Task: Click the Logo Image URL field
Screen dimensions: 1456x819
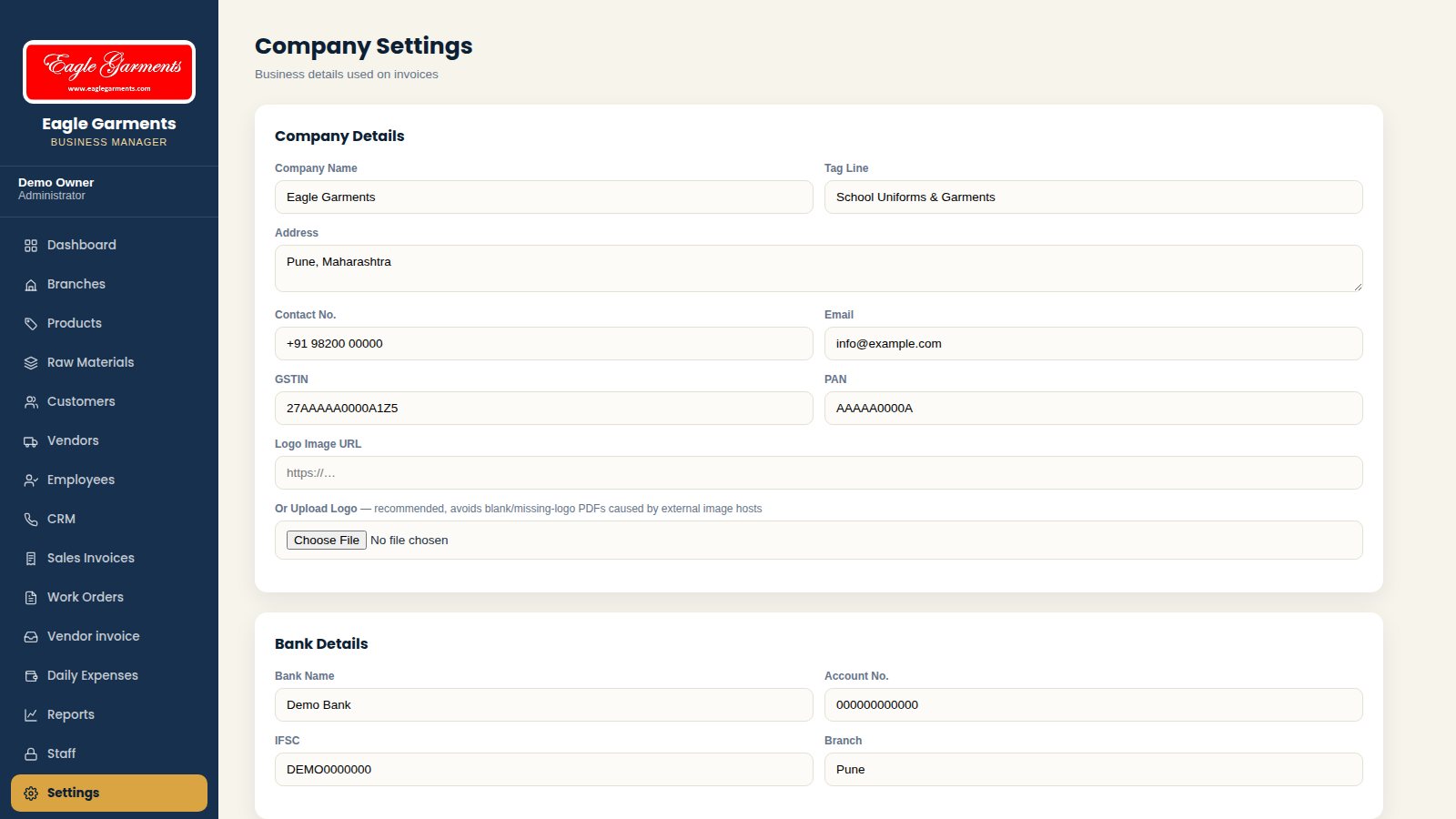Action: [819, 472]
